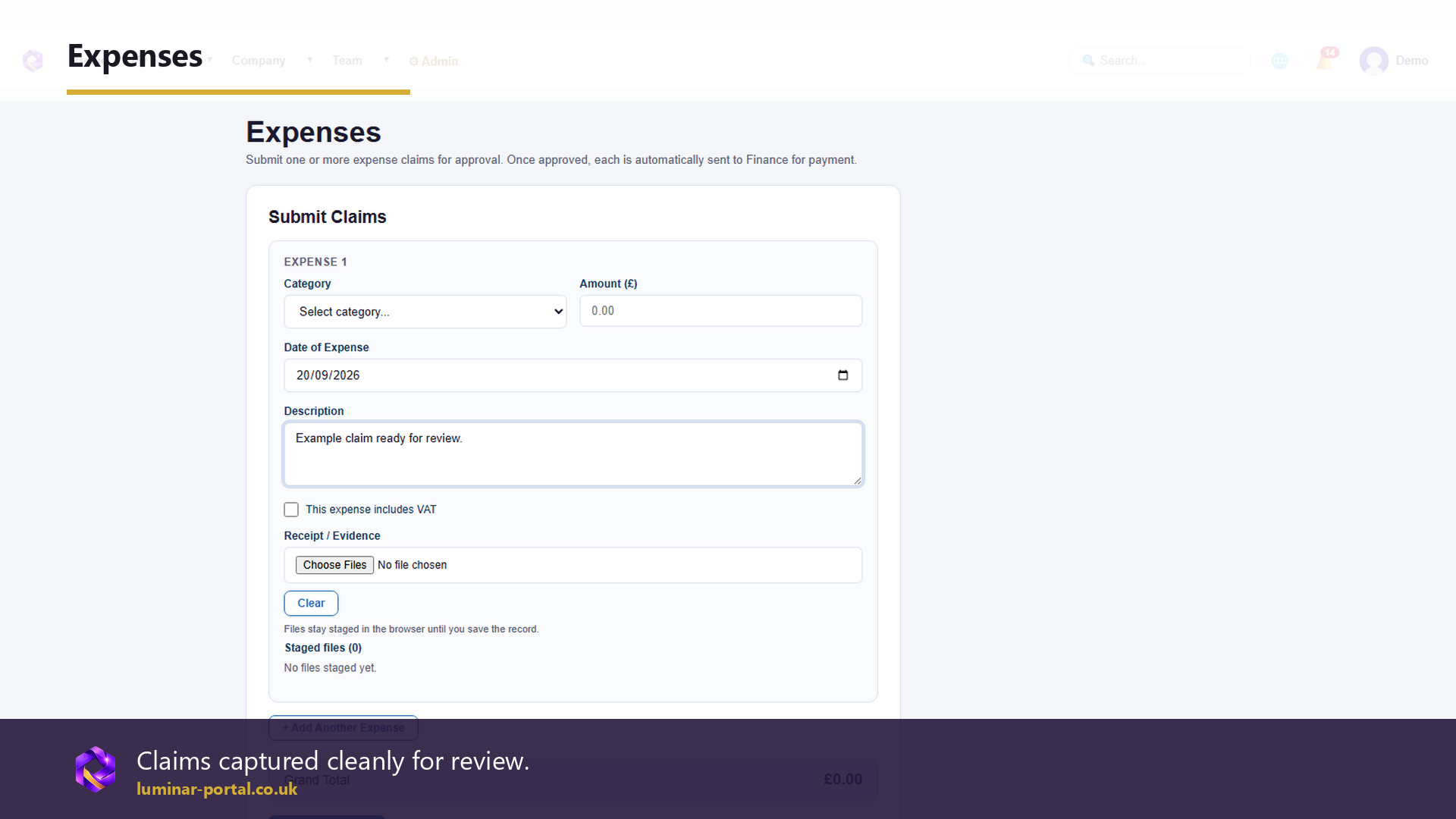Image resolution: width=1456 pixels, height=819 pixels.
Task: Click the Choose Files button
Action: tap(334, 565)
